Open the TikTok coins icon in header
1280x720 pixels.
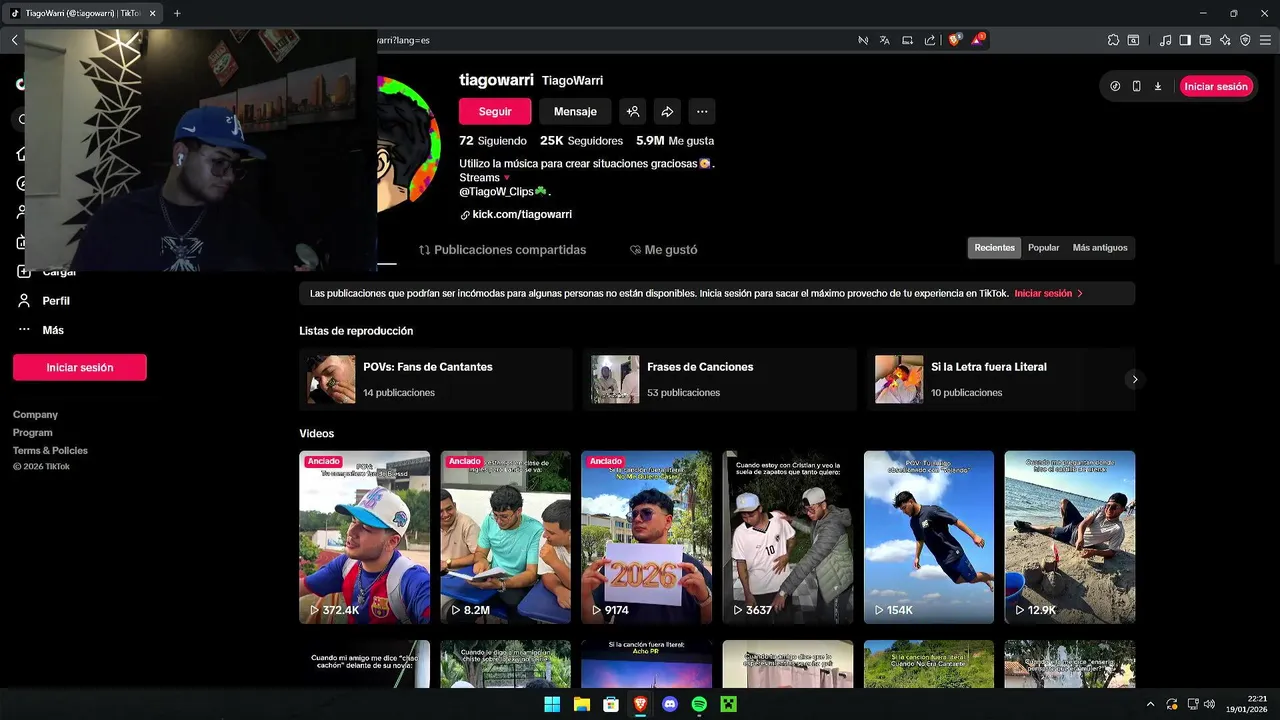coord(1115,86)
